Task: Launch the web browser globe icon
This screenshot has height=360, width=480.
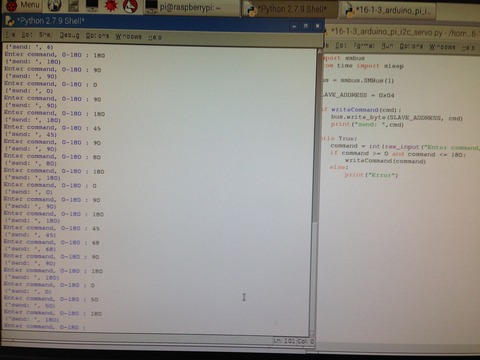Action: 54,5
